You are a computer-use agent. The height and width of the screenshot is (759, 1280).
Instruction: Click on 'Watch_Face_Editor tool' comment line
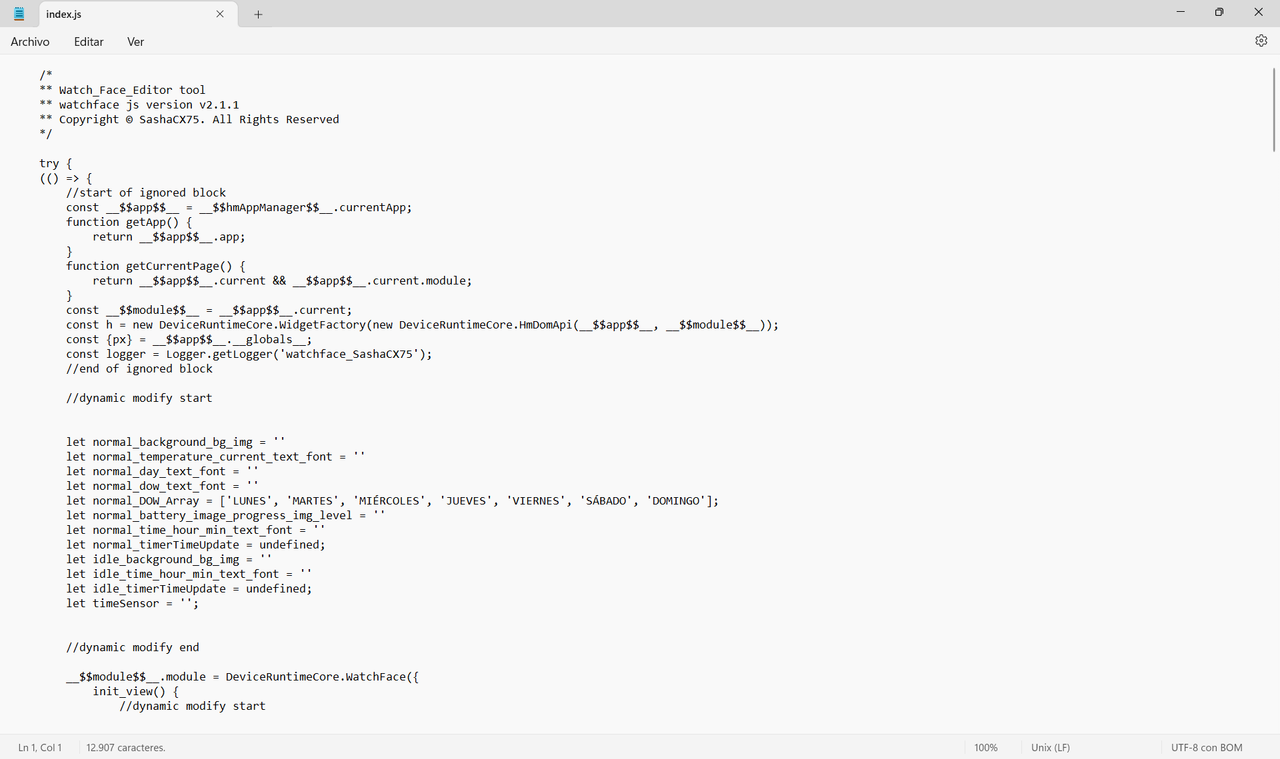point(122,90)
